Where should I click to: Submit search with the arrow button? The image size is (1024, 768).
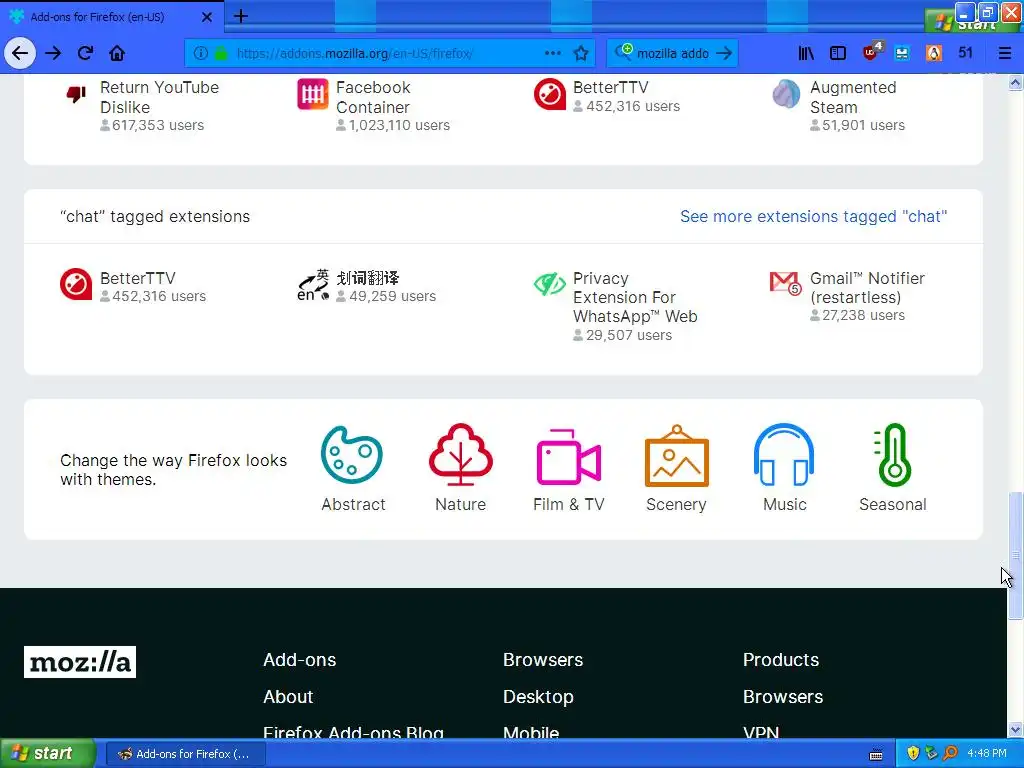724,54
